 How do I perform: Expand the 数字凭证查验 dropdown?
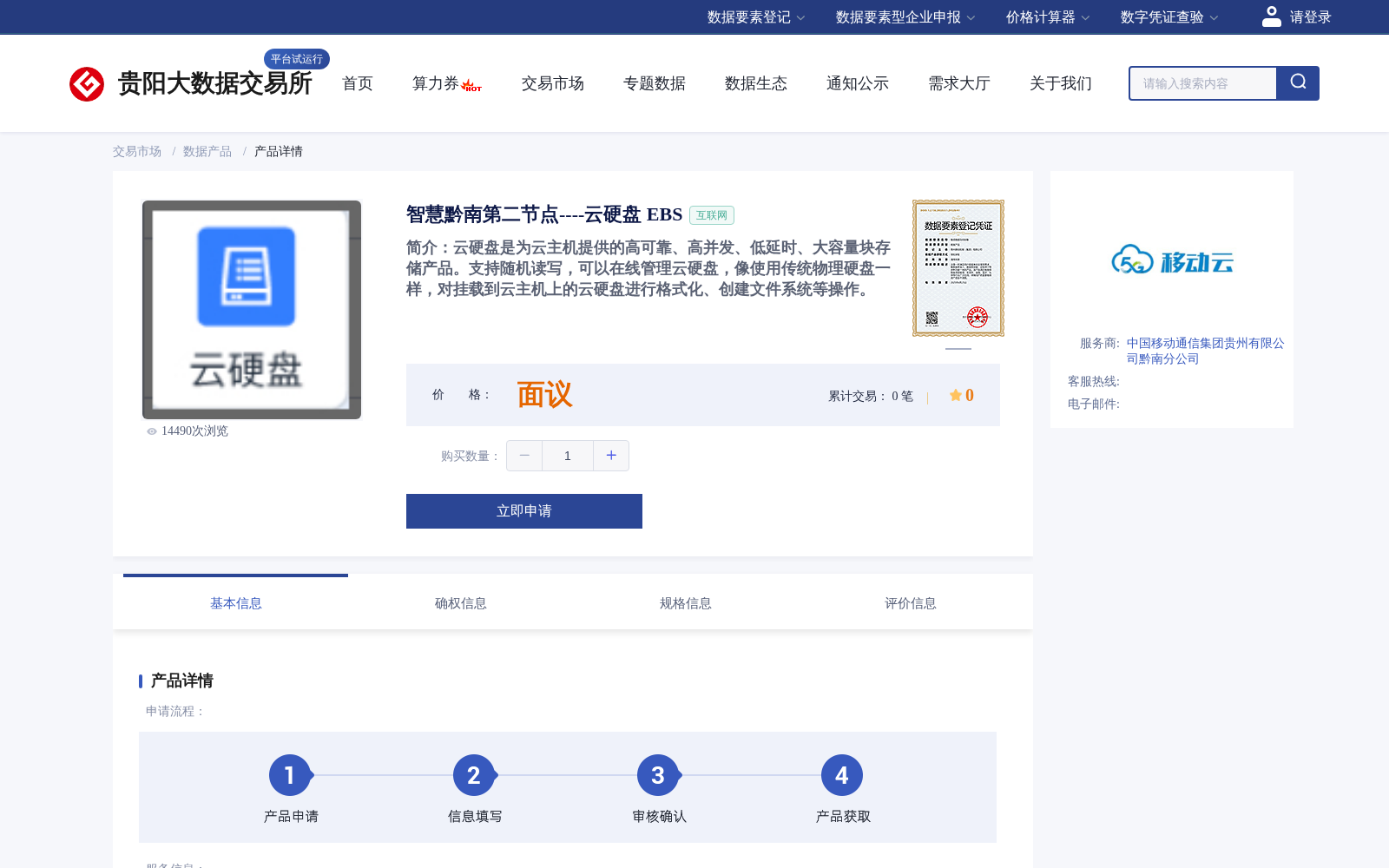point(1169,17)
